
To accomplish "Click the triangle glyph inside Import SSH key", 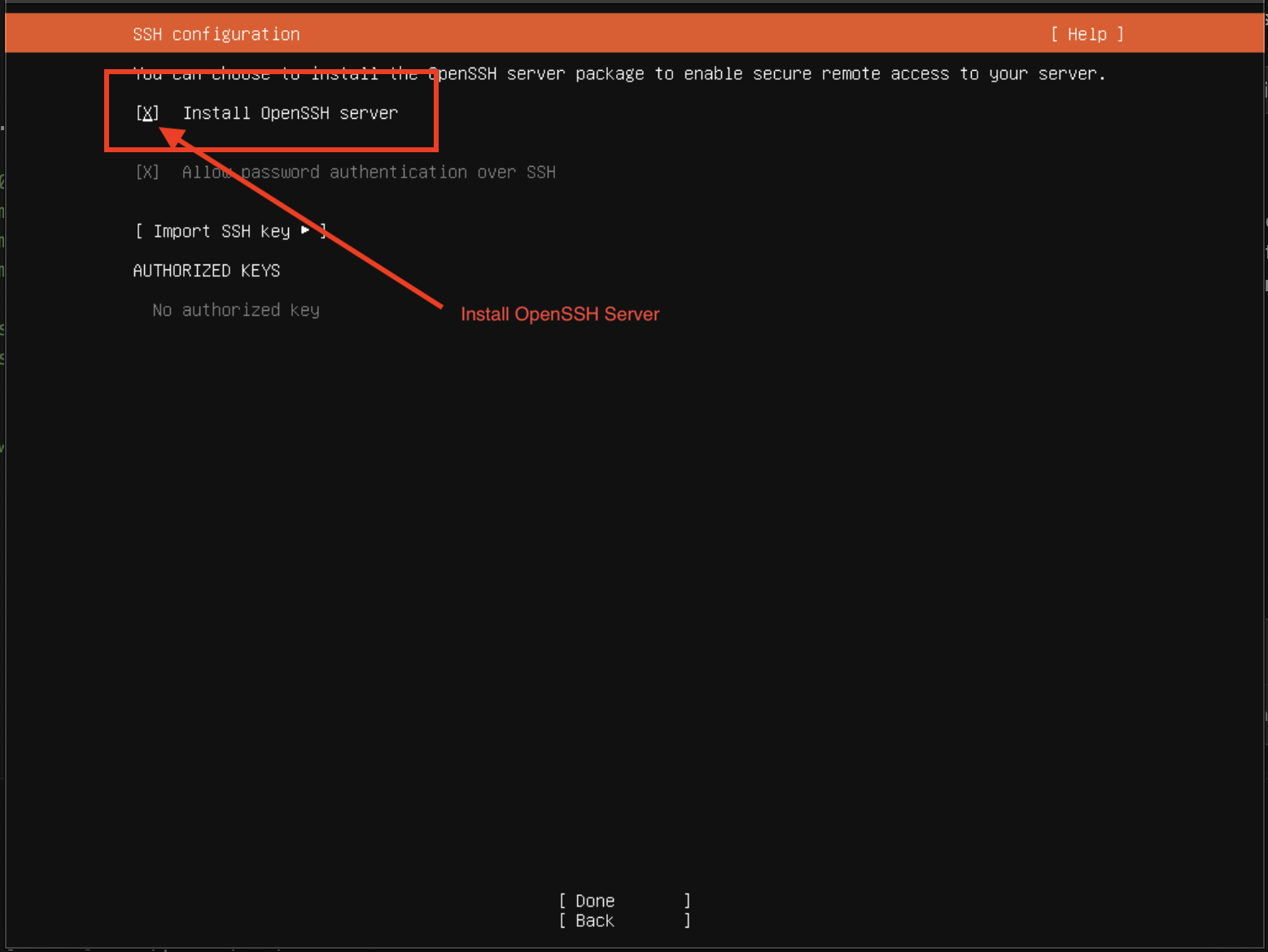I will click(305, 230).
